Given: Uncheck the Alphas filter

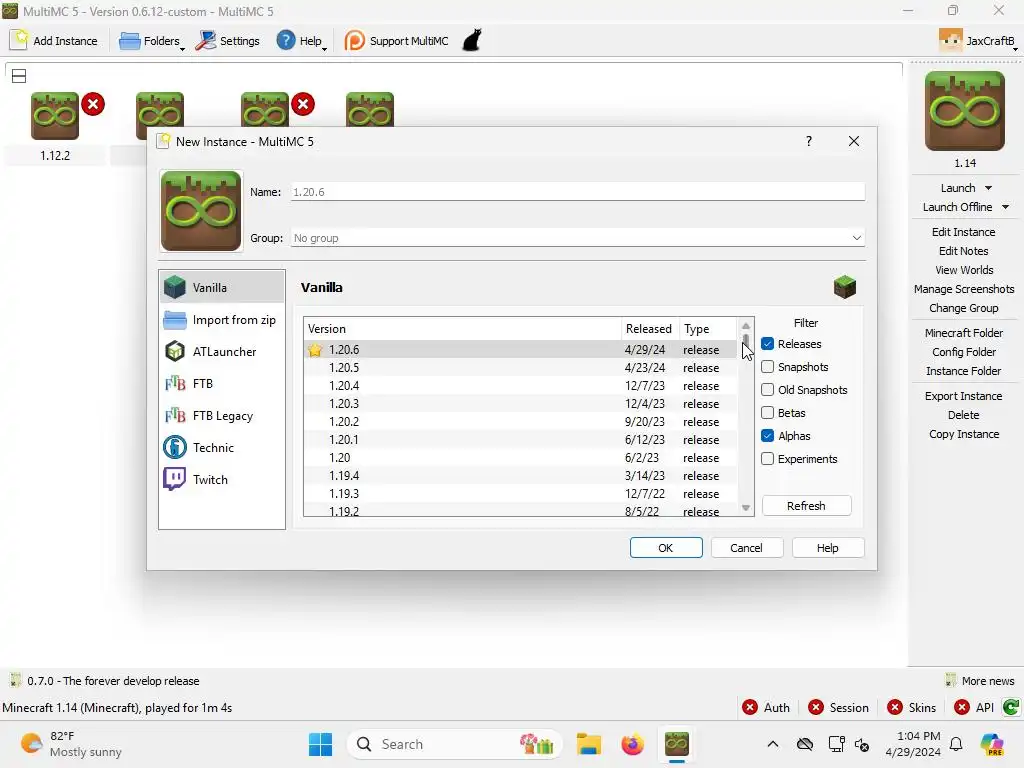Looking at the screenshot, I should click(767, 436).
